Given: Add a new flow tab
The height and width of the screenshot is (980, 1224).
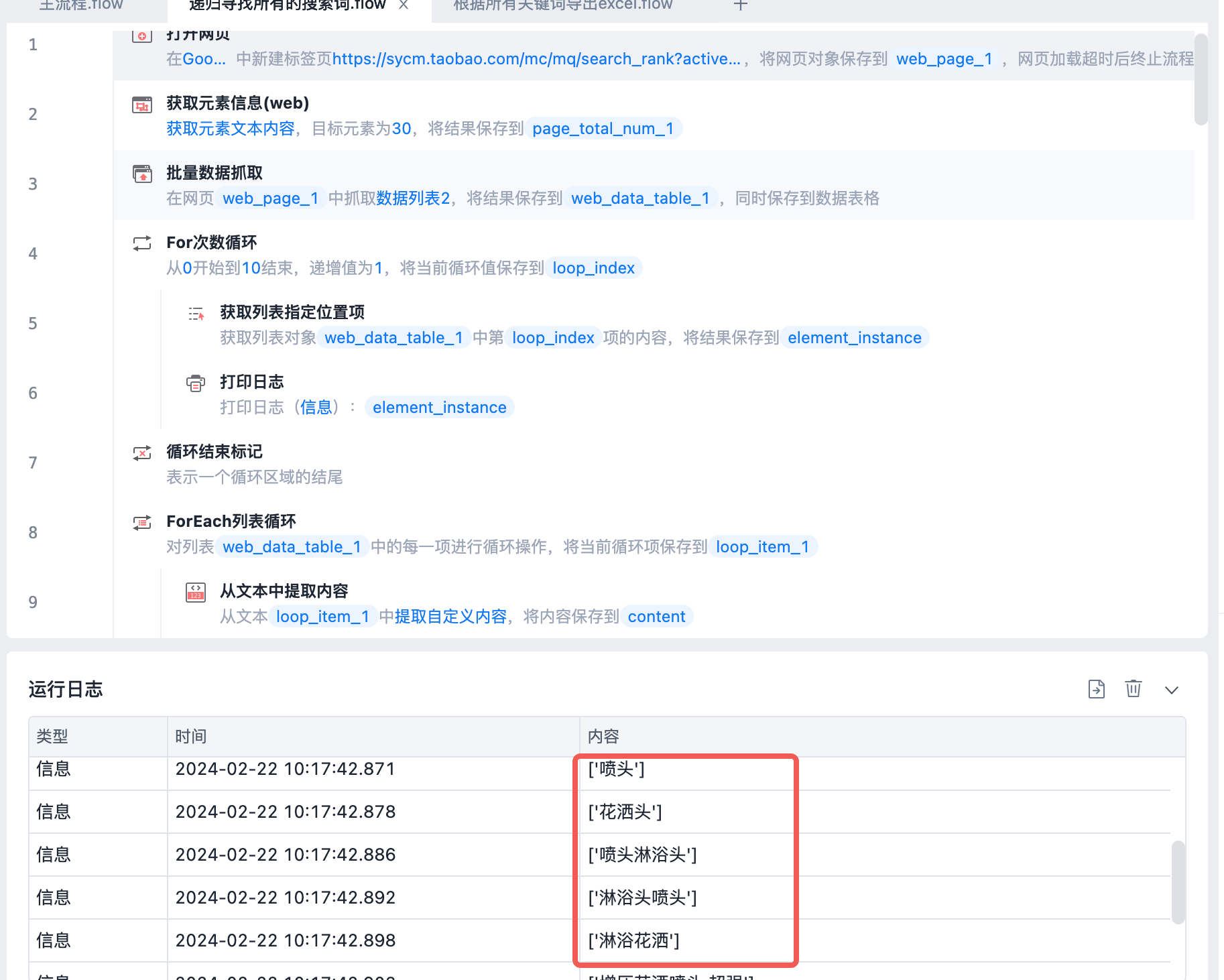Looking at the screenshot, I should (x=740, y=5).
